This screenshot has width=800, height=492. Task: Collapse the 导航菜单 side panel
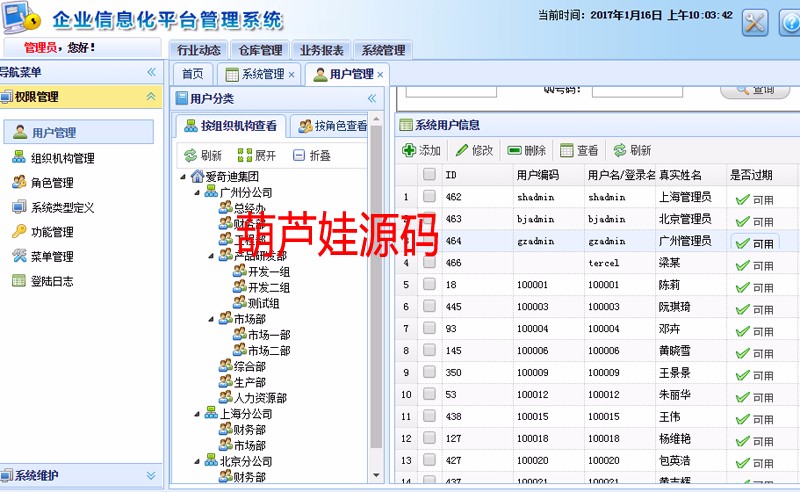pyautogui.click(x=152, y=72)
